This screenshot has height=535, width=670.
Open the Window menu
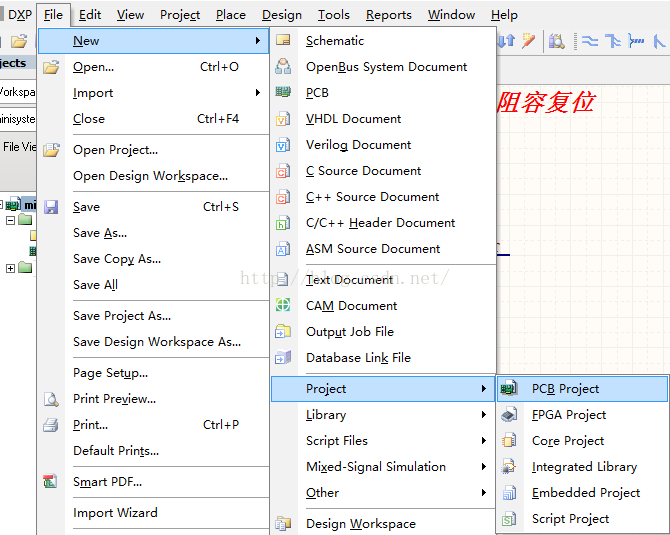tap(451, 15)
